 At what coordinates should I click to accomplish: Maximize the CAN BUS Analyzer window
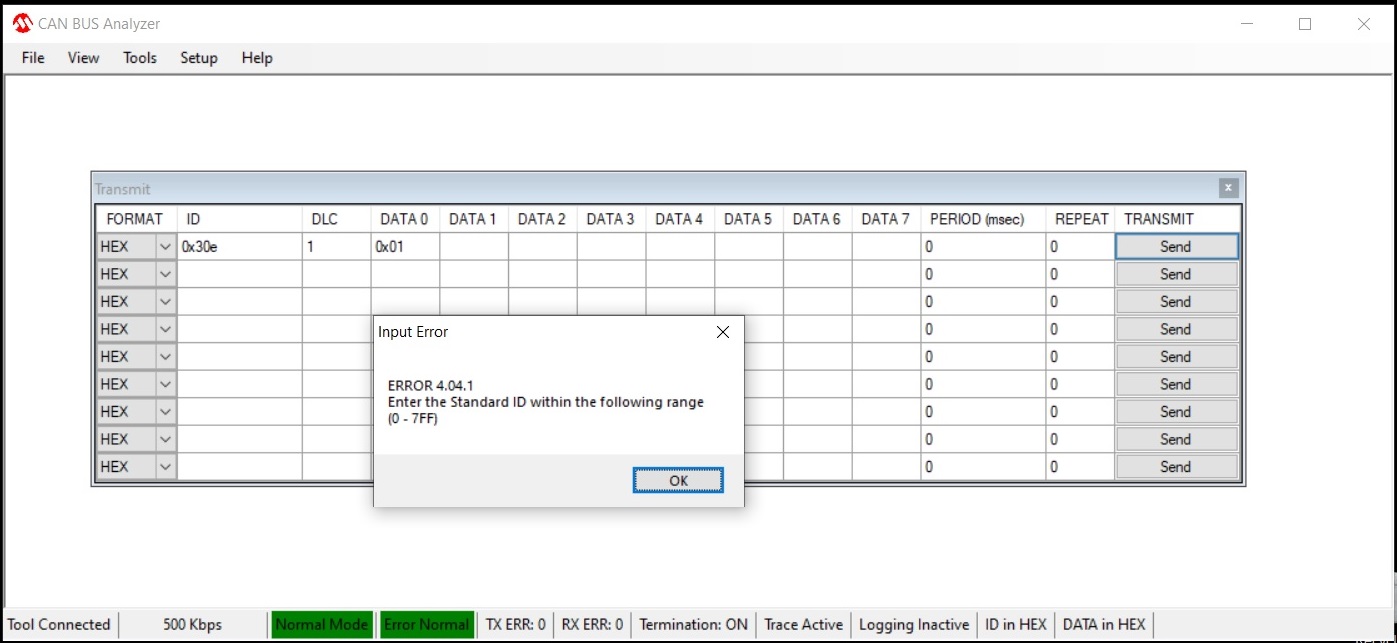click(x=1305, y=24)
